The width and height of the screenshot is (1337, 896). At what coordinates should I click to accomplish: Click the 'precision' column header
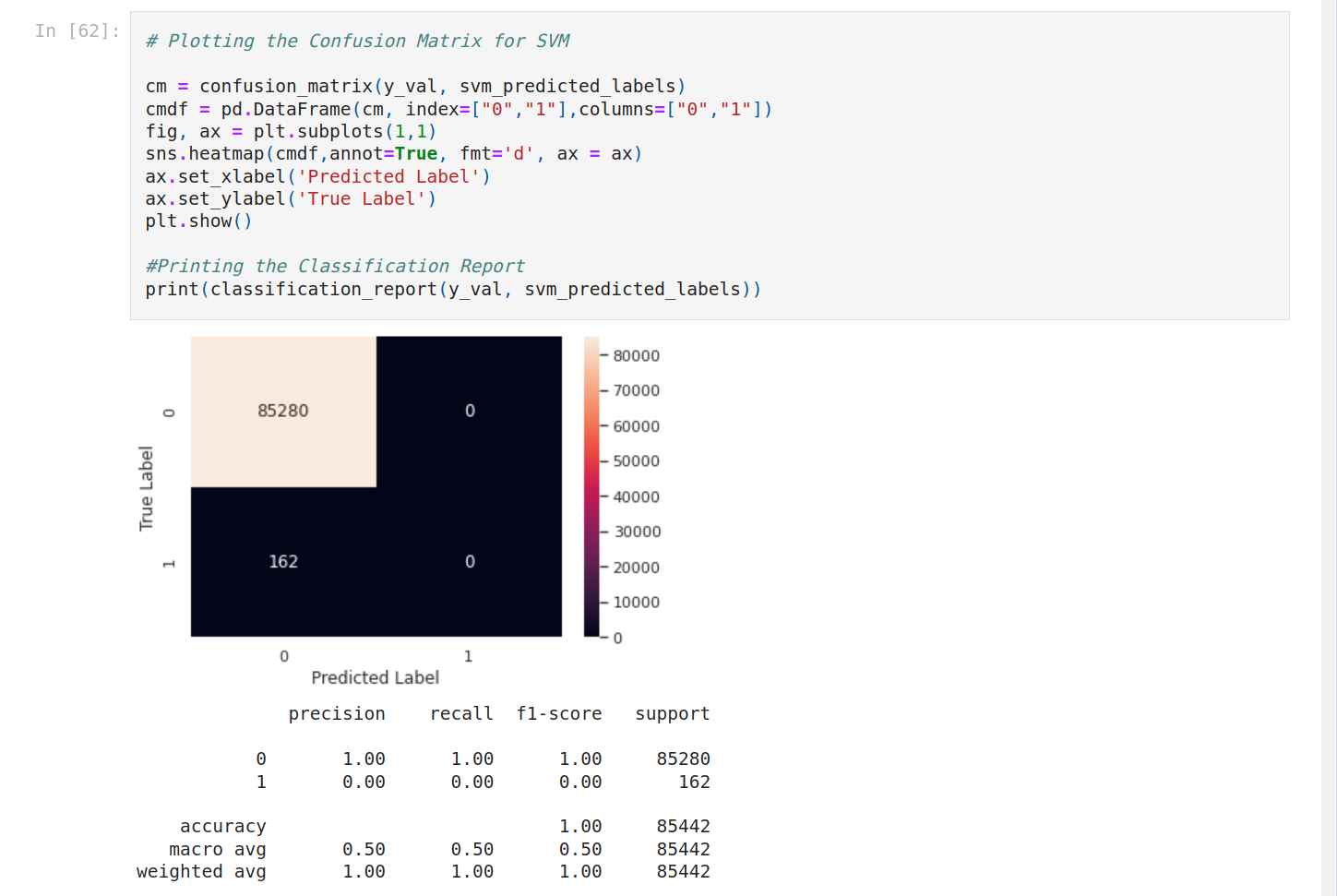point(337,713)
